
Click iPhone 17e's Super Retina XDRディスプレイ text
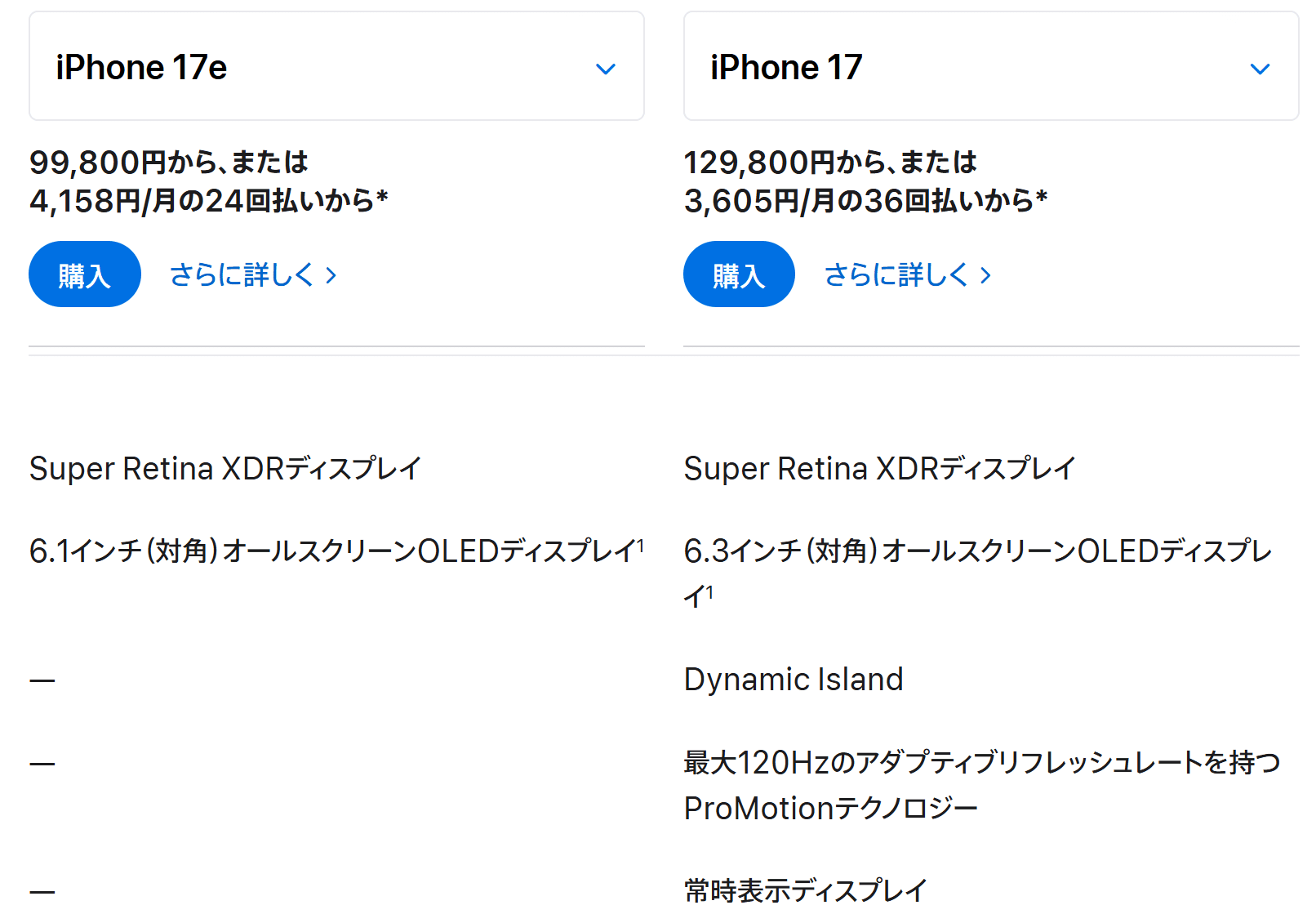point(225,469)
